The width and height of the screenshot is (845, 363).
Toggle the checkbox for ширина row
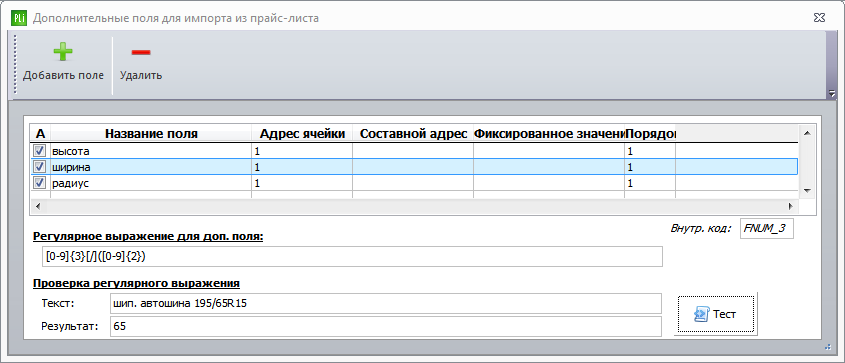(39, 166)
